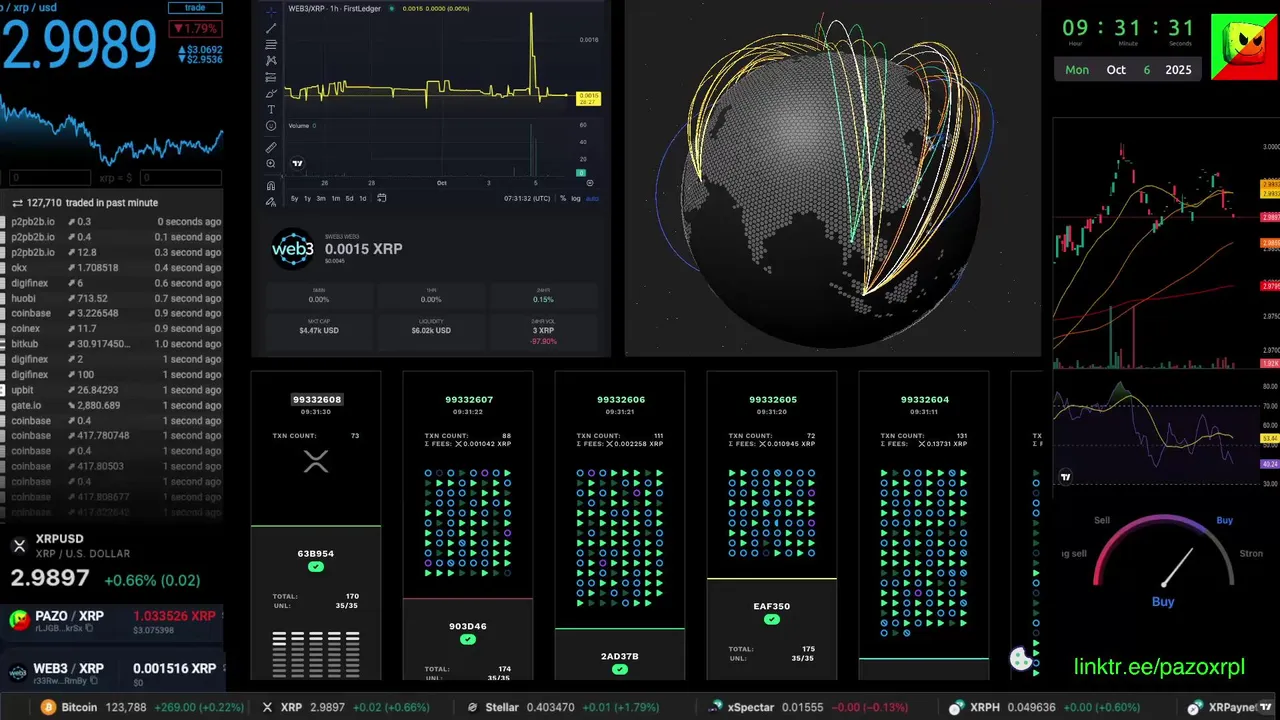1280x720 pixels.
Task: Open ledger number 99332605
Action: click(x=772, y=399)
